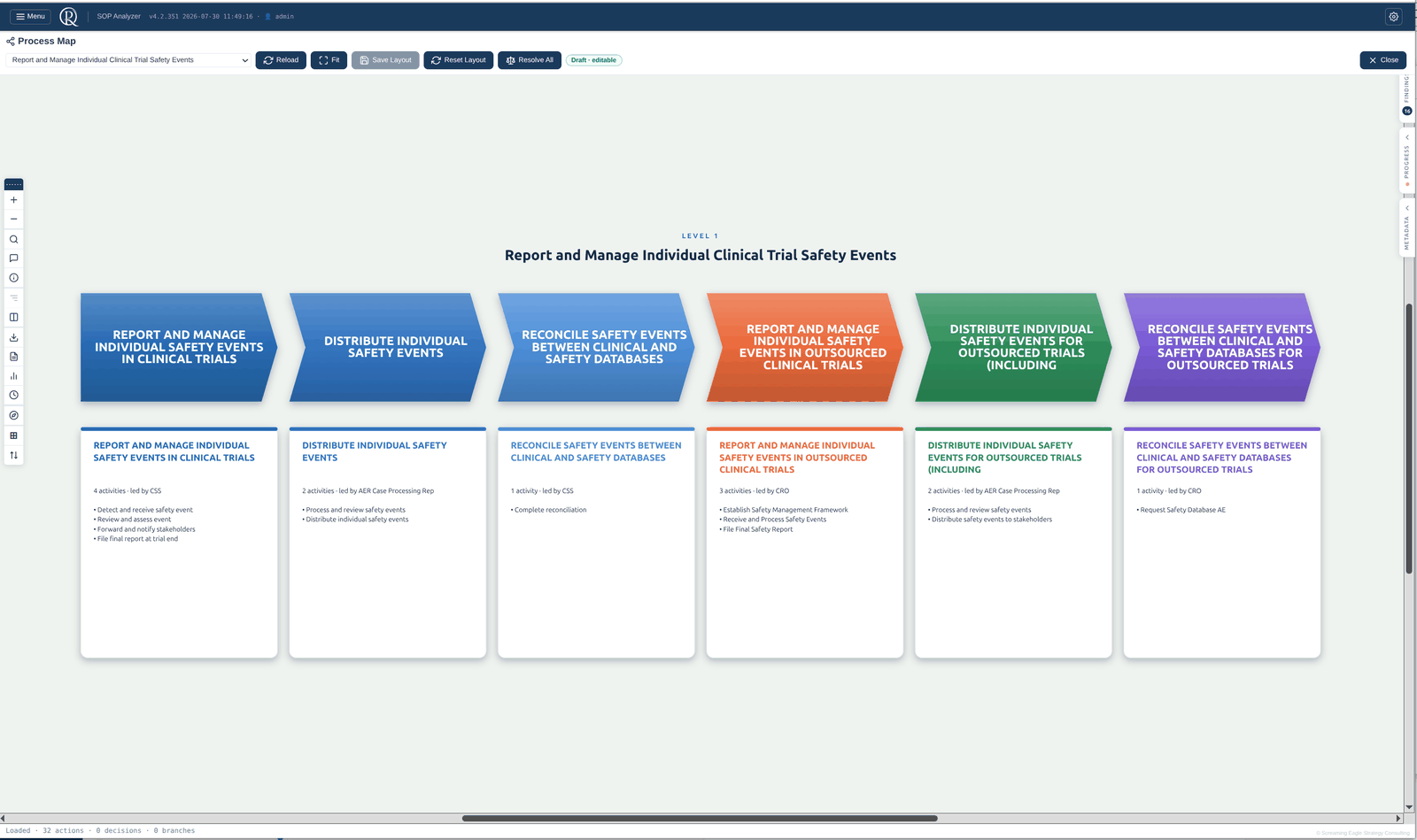Select the orange Outsourced Clinical Trials chevron
The image size is (1417, 840).
pos(805,347)
